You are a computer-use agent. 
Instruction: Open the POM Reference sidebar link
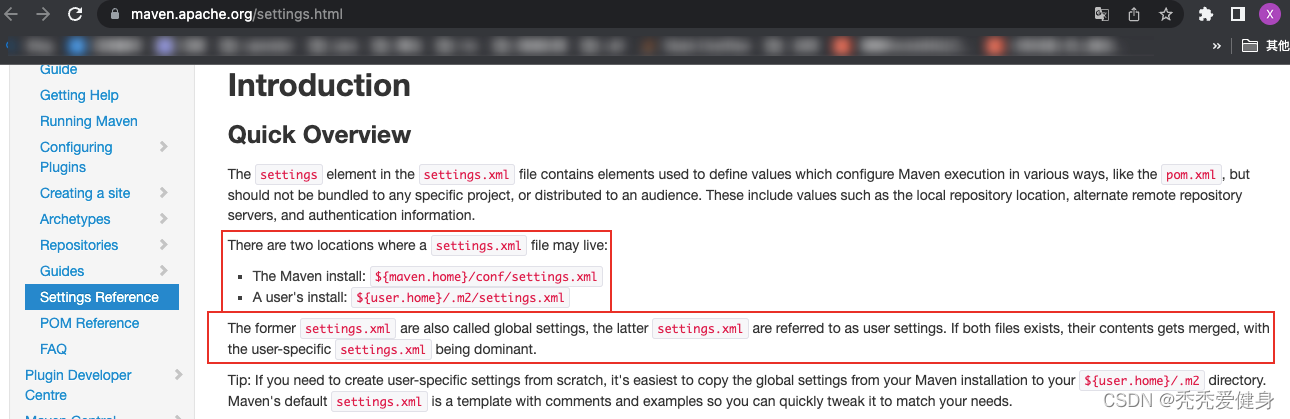point(90,323)
